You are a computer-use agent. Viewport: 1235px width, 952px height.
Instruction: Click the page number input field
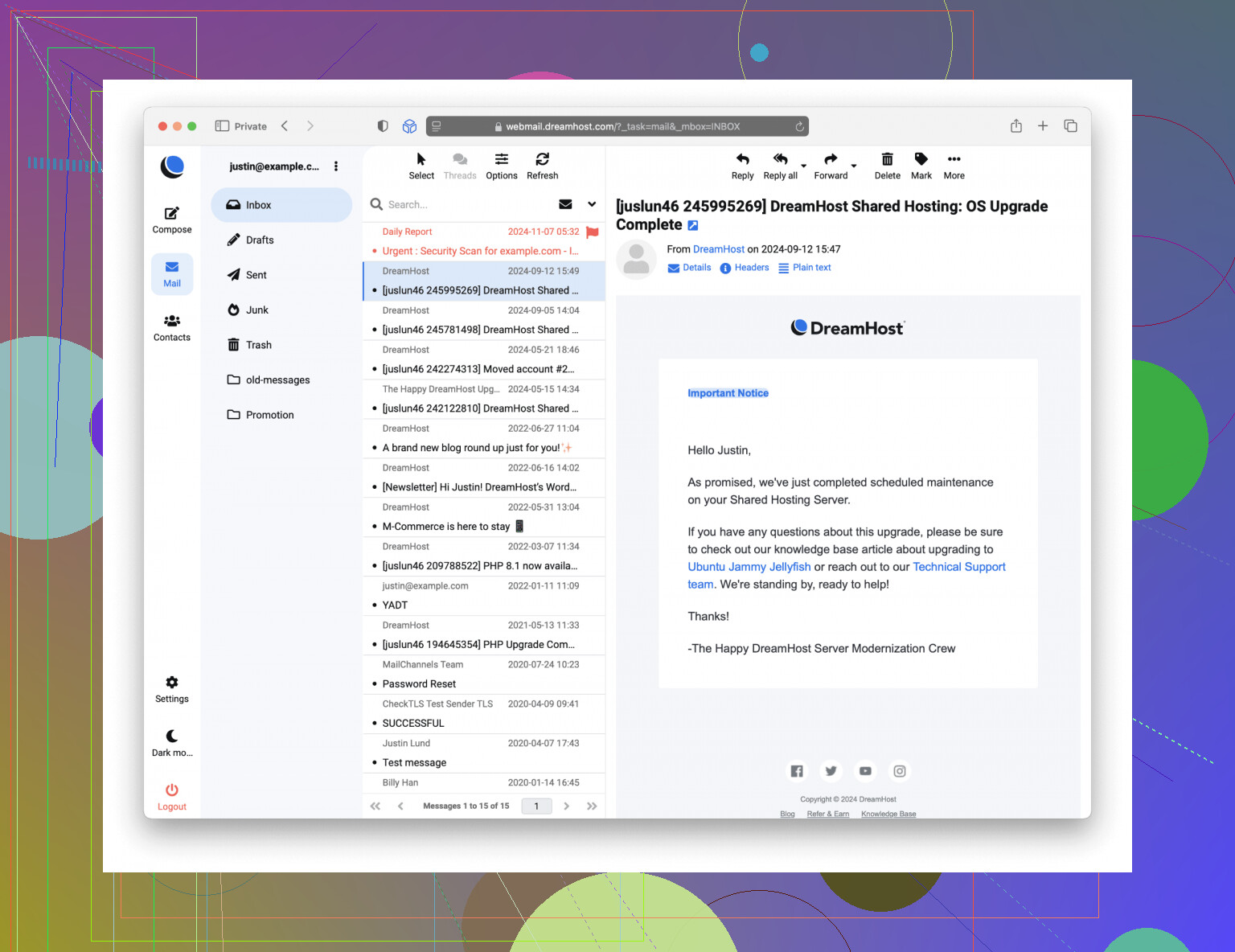click(x=536, y=806)
